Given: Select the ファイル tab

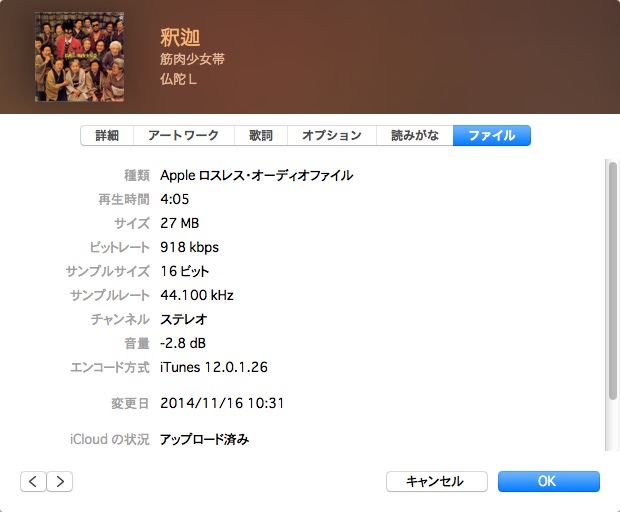Looking at the screenshot, I should click(x=491, y=136).
